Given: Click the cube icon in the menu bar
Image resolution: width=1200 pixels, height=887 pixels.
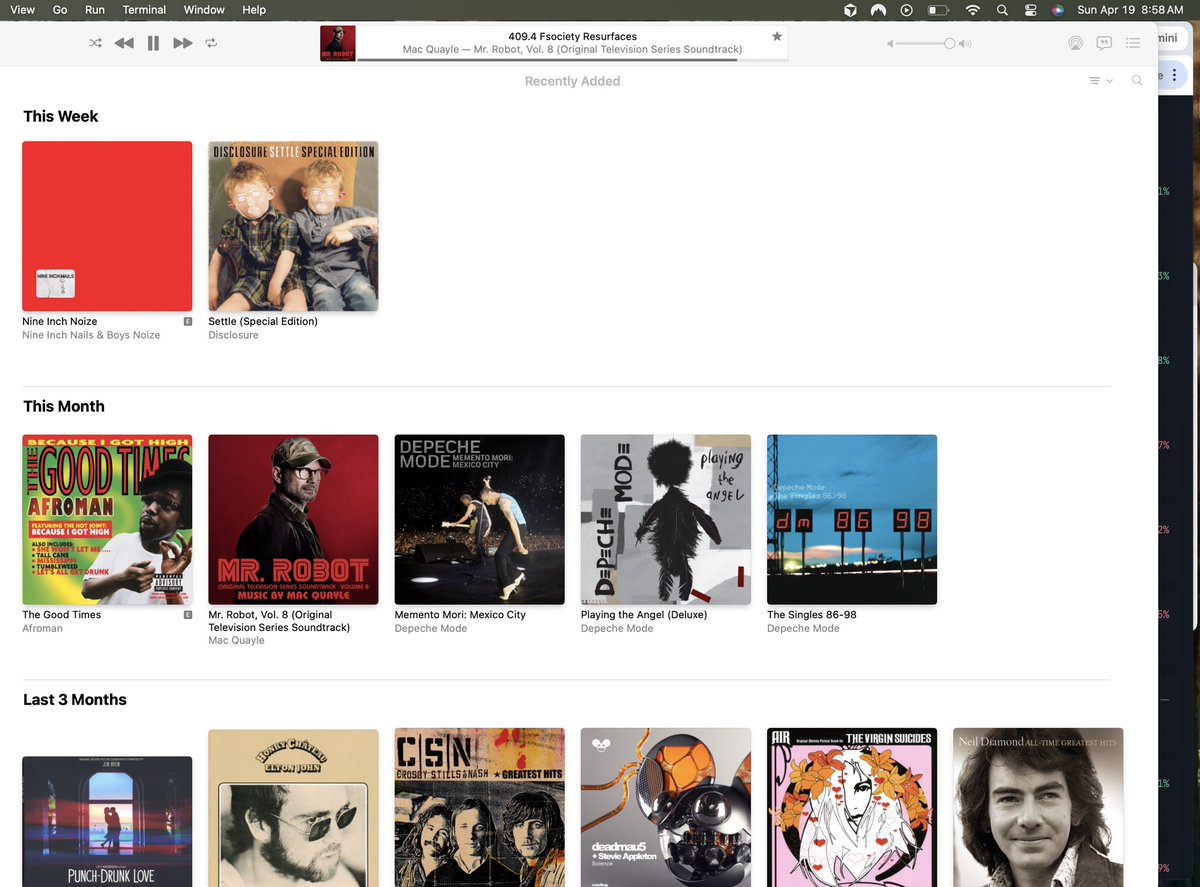Looking at the screenshot, I should pos(850,10).
